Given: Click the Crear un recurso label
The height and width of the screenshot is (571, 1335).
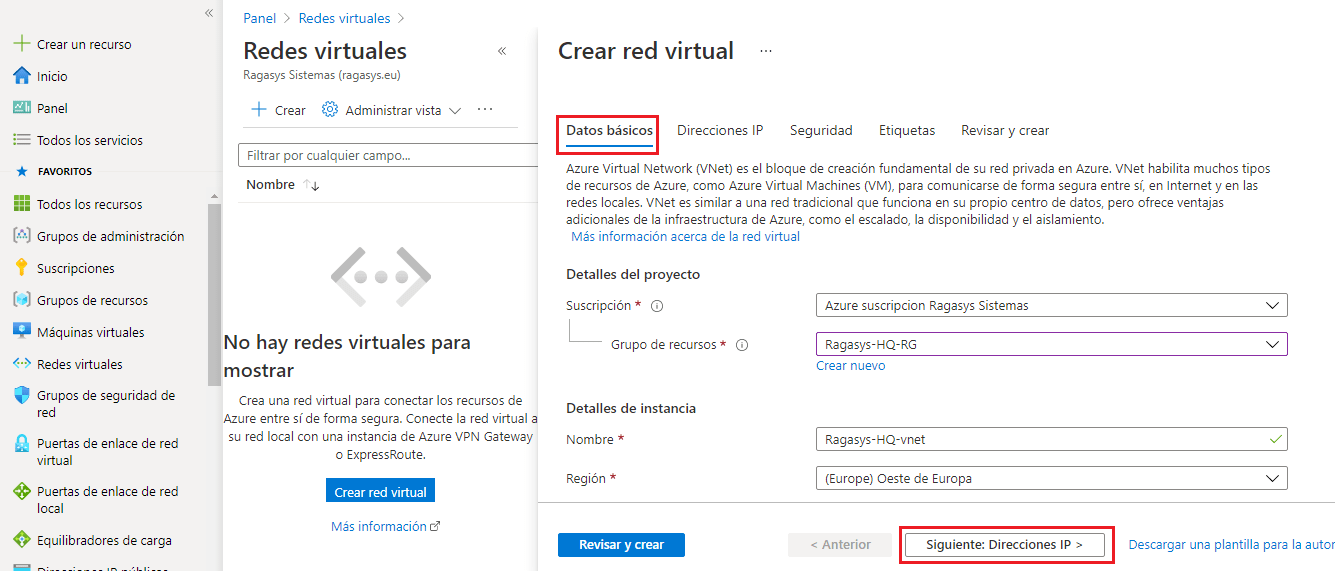Looking at the screenshot, I should 84,44.
